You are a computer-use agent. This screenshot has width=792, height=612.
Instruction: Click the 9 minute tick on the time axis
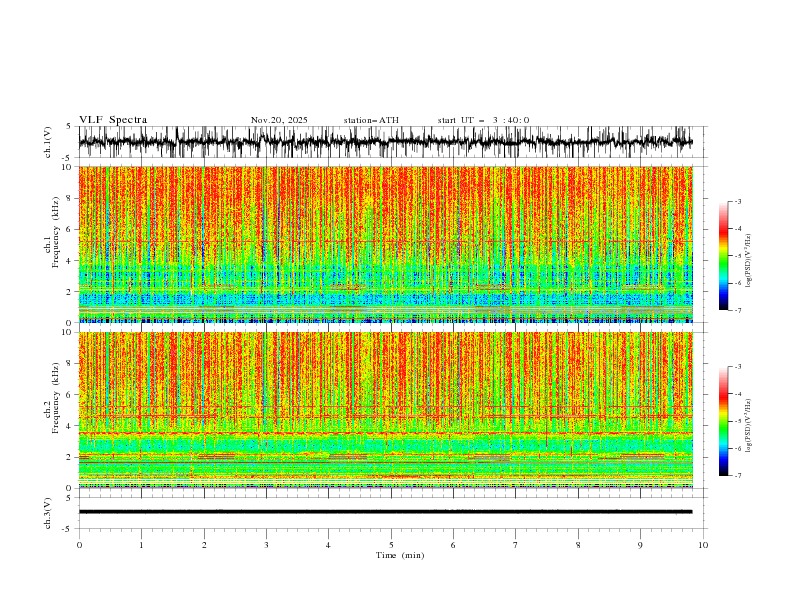point(640,545)
